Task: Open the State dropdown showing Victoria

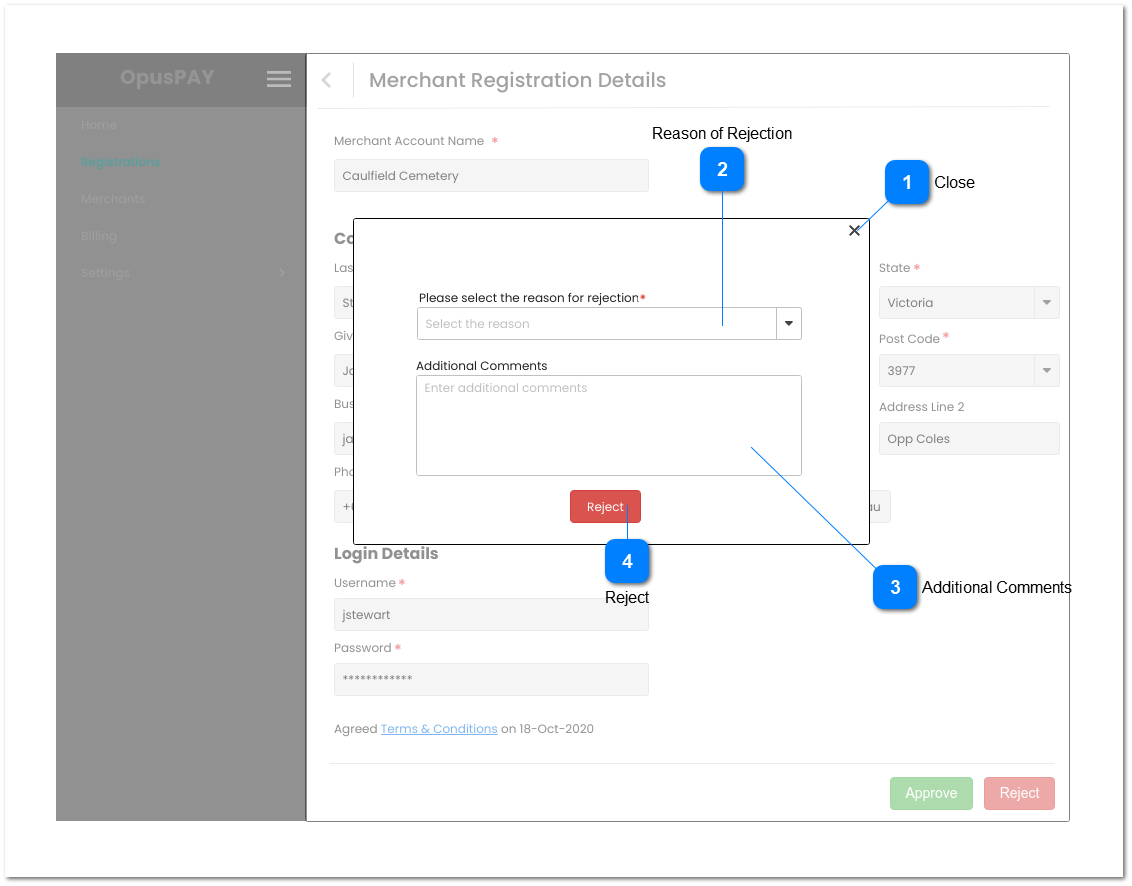Action: [x=1046, y=302]
